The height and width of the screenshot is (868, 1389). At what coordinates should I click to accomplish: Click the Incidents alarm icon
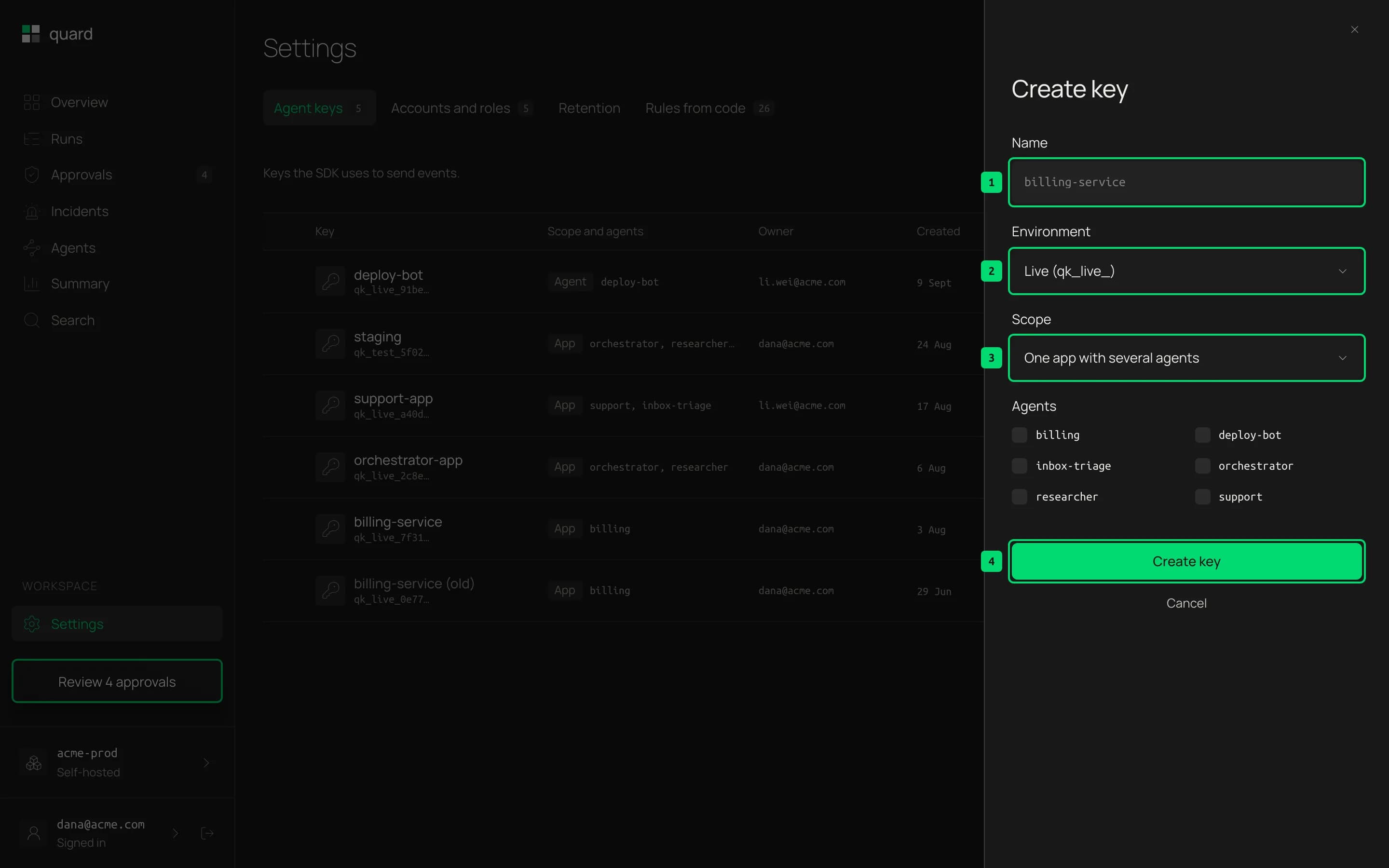pos(31,211)
